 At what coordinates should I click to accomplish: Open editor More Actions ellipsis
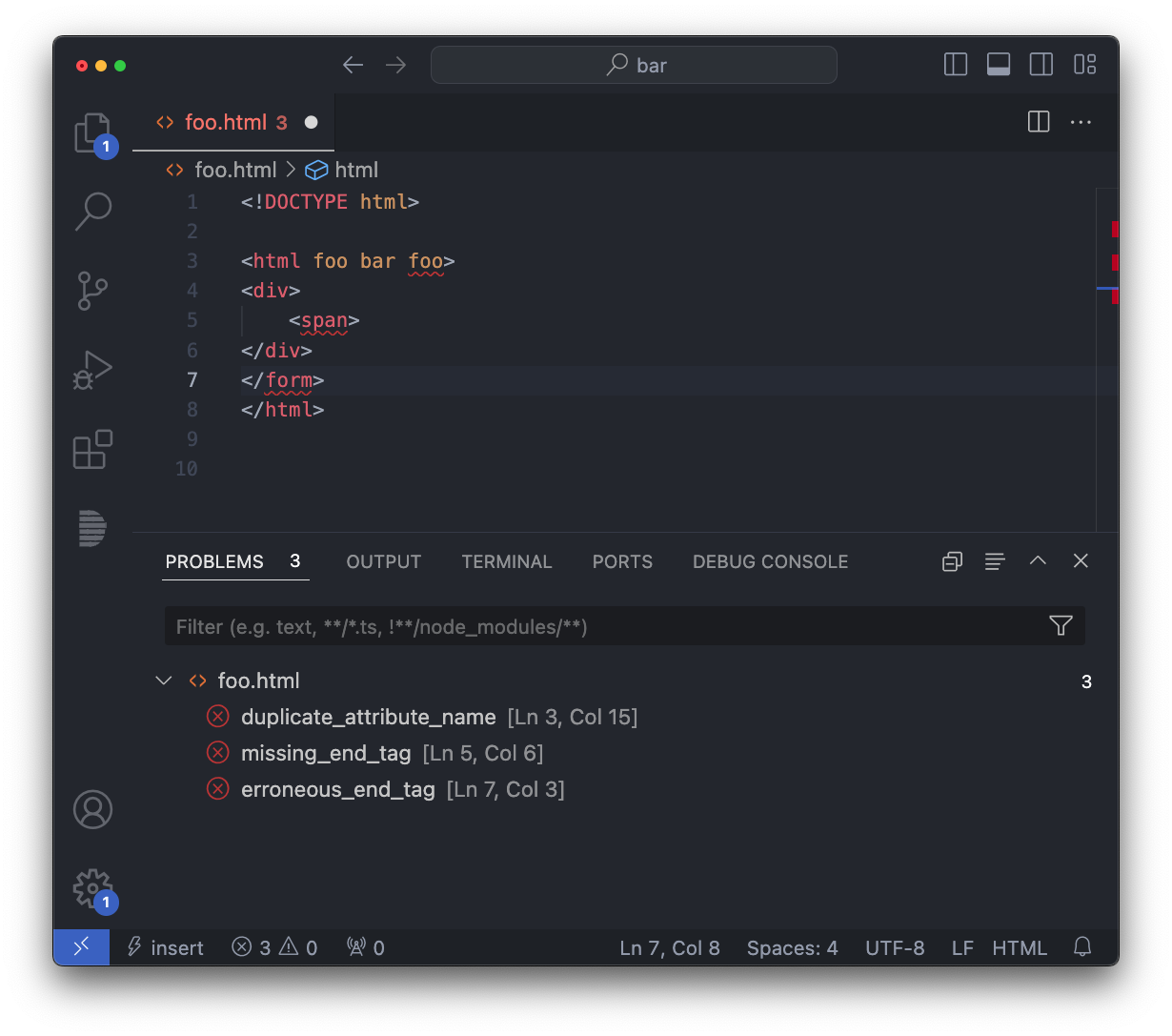click(x=1081, y=122)
